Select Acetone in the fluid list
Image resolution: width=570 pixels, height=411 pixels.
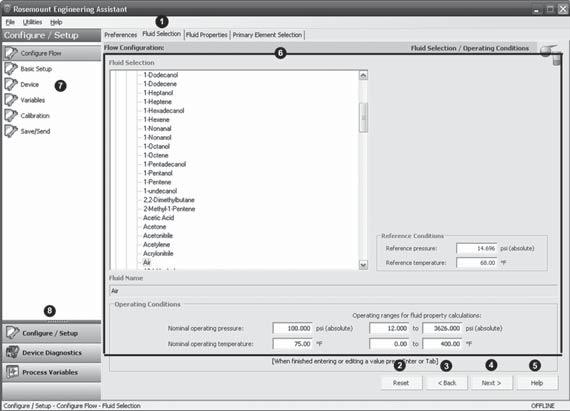point(154,226)
